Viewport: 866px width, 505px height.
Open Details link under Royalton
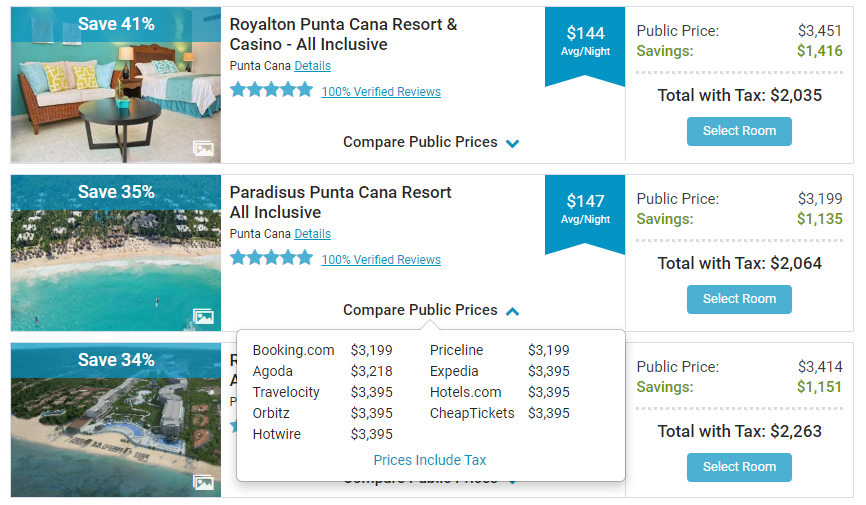(312, 66)
